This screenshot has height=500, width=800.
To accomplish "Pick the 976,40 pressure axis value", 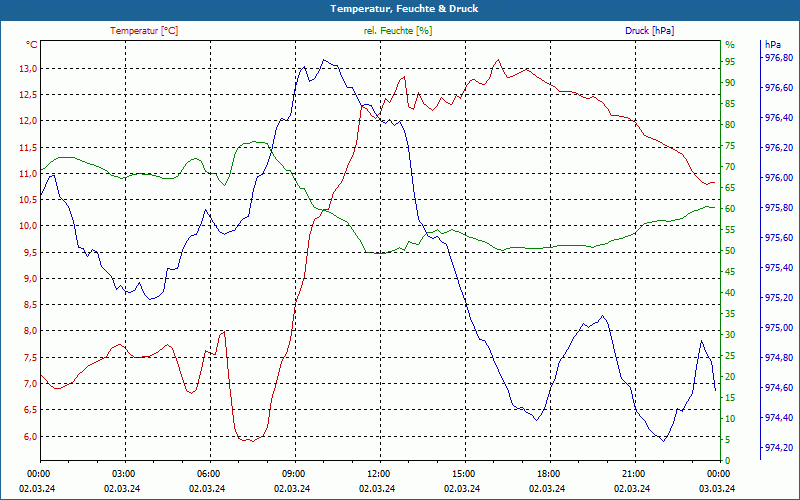I will tap(779, 118).
